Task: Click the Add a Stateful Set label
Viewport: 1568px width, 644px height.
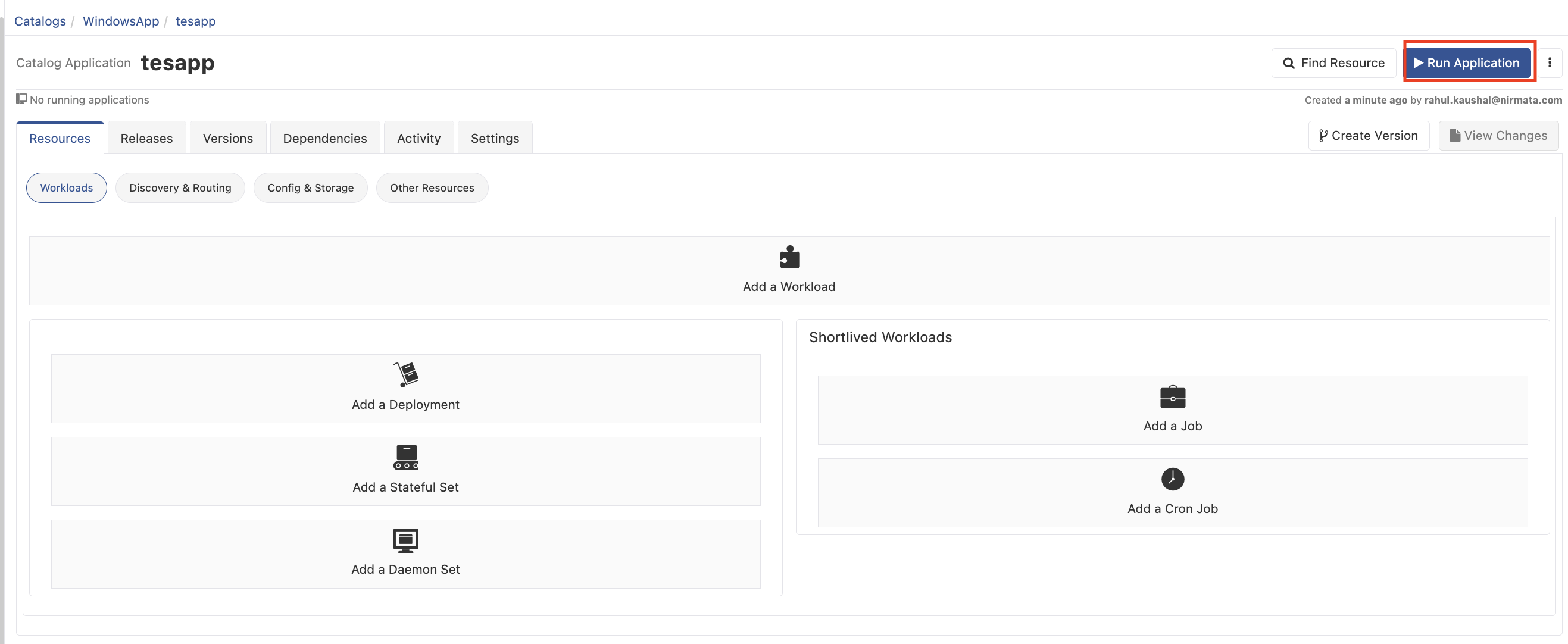Action: (405, 487)
